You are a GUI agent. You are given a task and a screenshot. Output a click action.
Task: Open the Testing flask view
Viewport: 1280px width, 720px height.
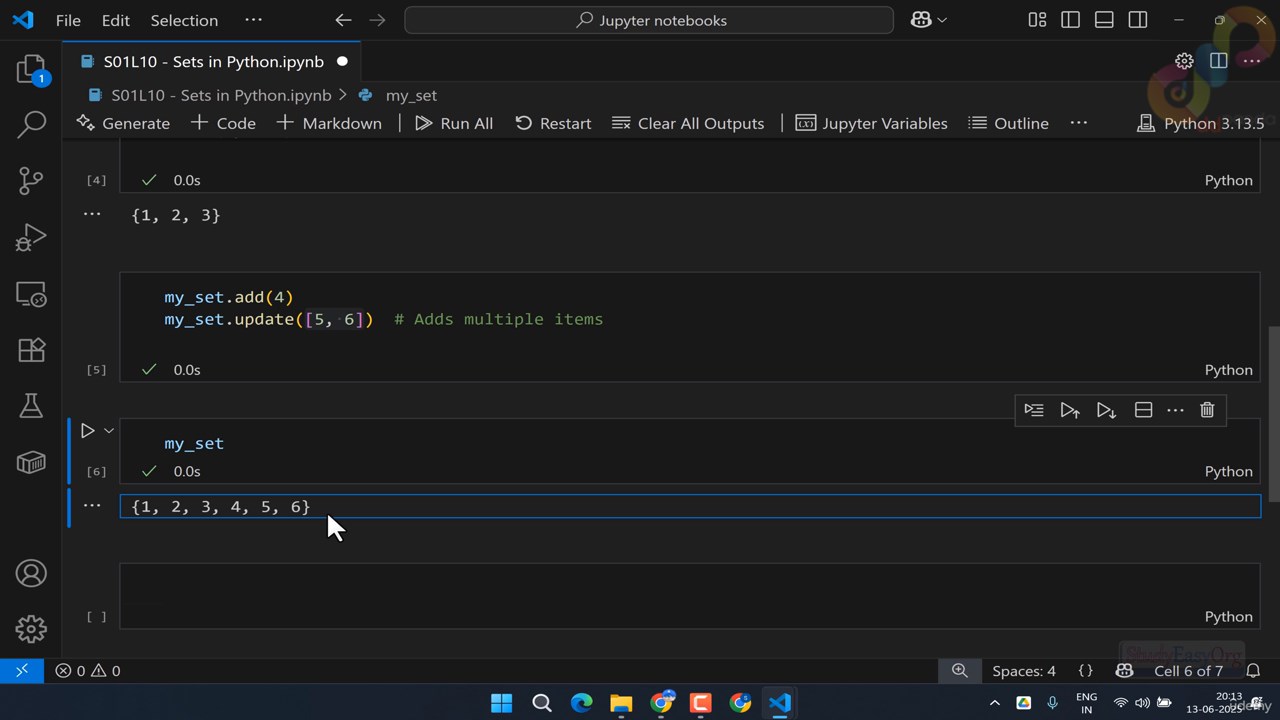[31, 405]
